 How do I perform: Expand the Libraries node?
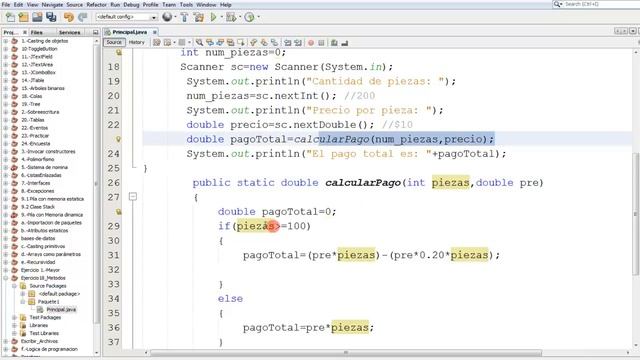14,325
